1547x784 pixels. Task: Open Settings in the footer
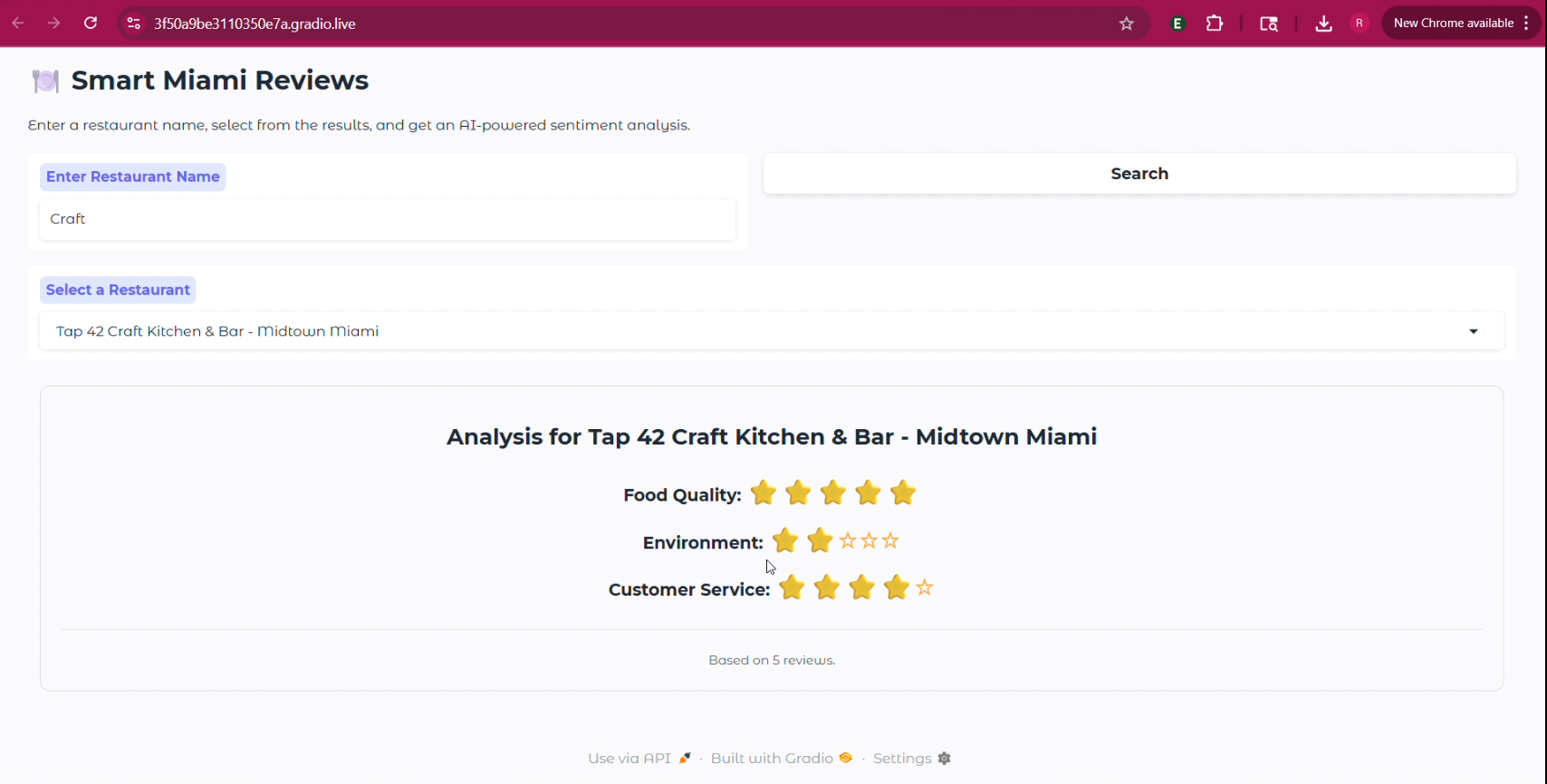tap(912, 759)
